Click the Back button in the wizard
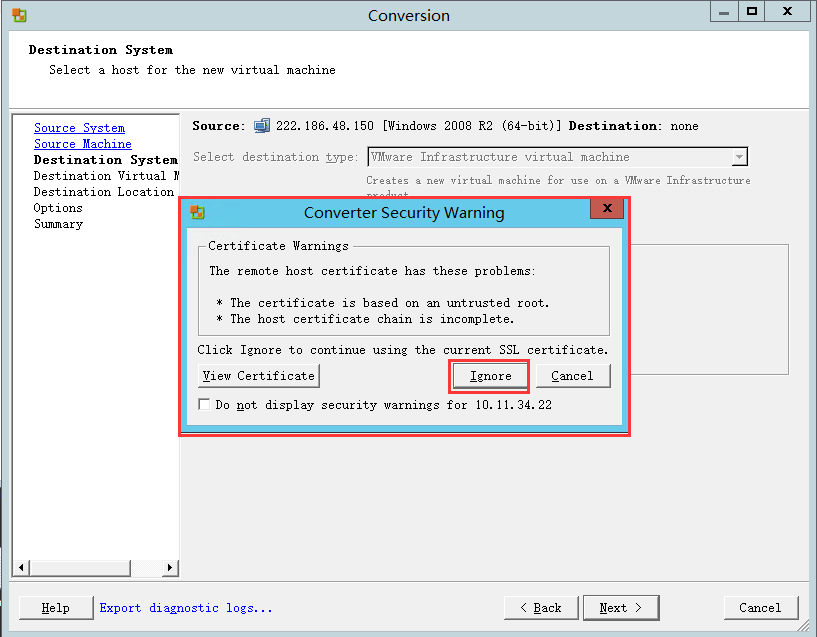The width and height of the screenshot is (817, 637). 541,608
